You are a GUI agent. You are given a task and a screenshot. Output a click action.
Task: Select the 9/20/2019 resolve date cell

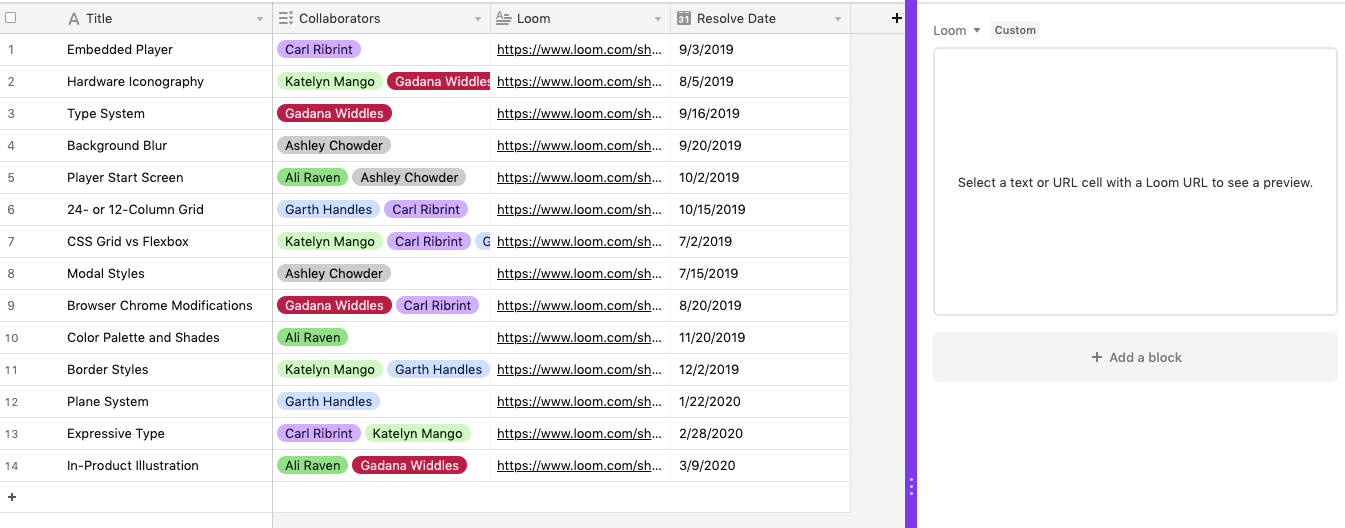coord(760,146)
